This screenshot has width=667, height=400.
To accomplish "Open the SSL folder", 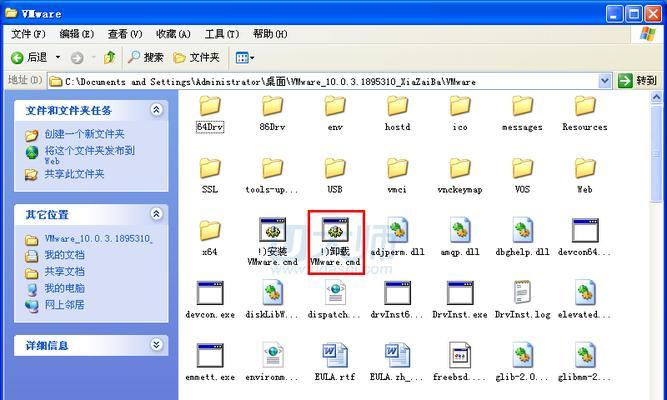I will pyautogui.click(x=210, y=176).
